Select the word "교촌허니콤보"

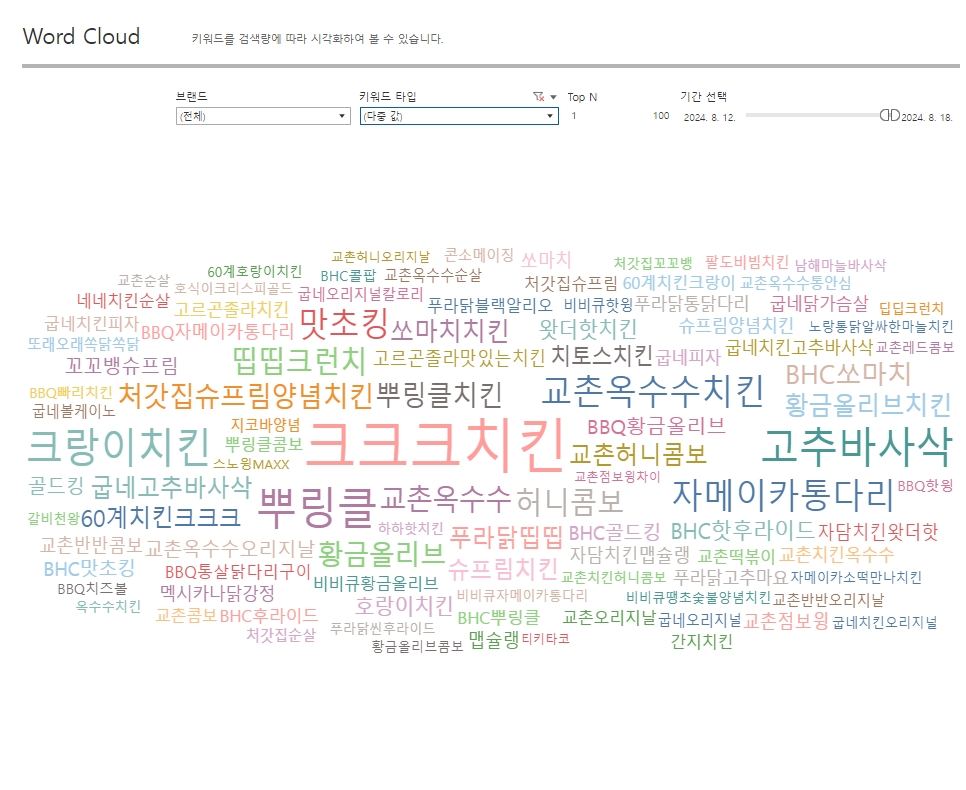tap(638, 454)
